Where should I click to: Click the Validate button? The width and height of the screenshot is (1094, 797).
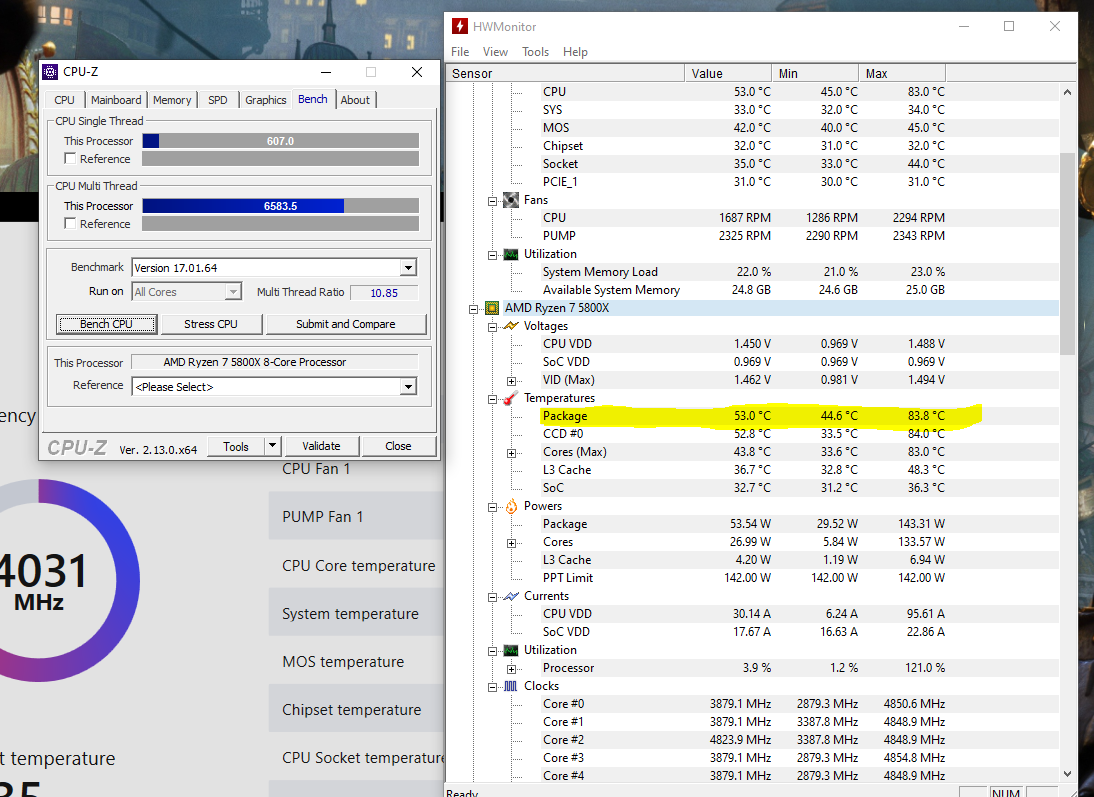[321, 446]
